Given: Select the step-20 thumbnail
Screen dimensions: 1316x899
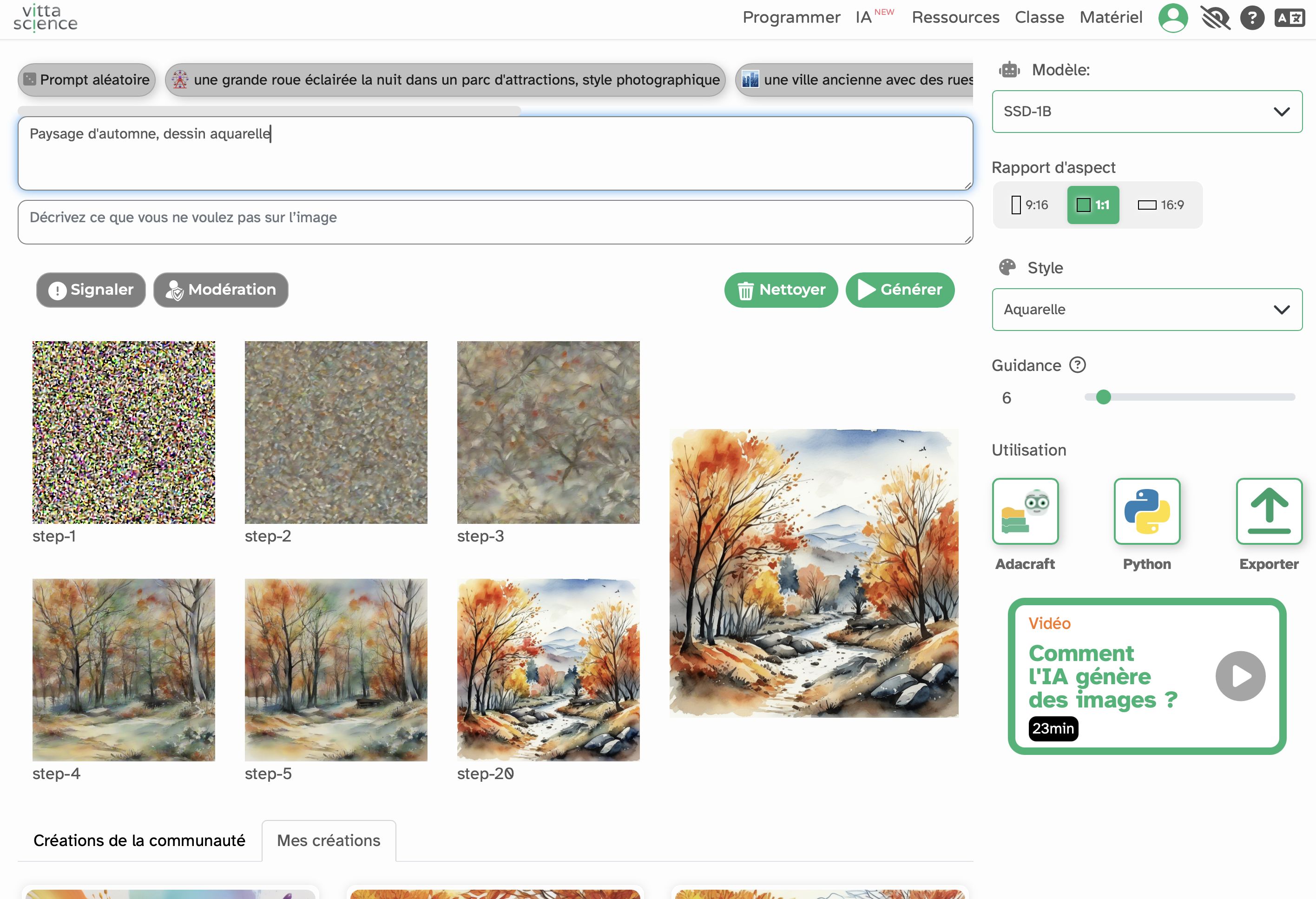Looking at the screenshot, I should (548, 669).
